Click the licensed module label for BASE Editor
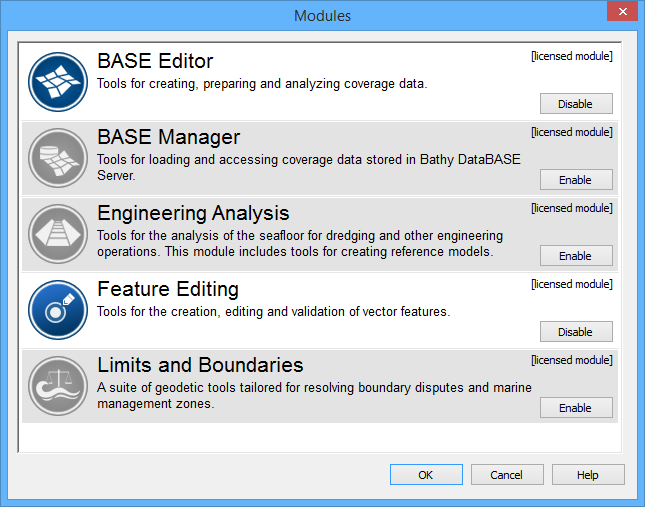 tap(571, 56)
